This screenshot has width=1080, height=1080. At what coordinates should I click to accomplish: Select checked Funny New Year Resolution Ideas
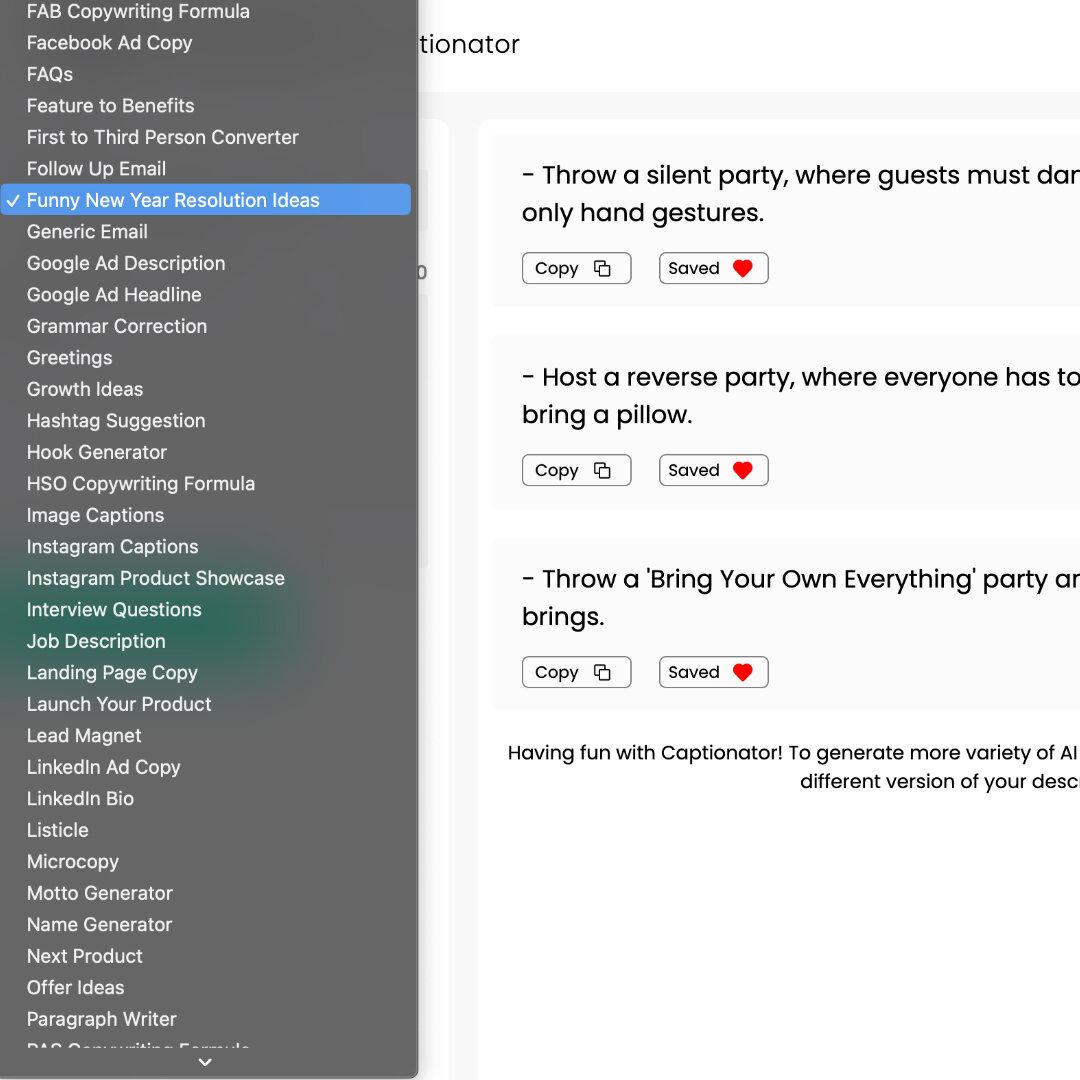point(206,200)
